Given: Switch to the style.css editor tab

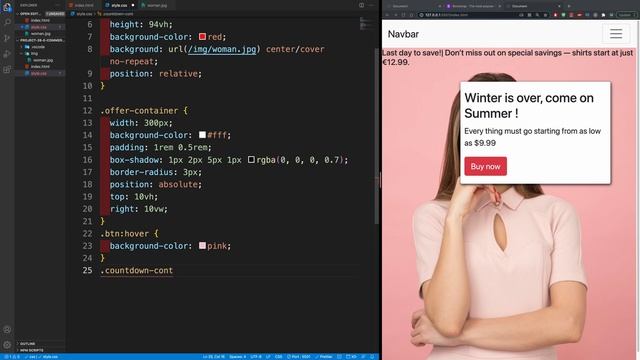Looking at the screenshot, I should click(x=119, y=5).
